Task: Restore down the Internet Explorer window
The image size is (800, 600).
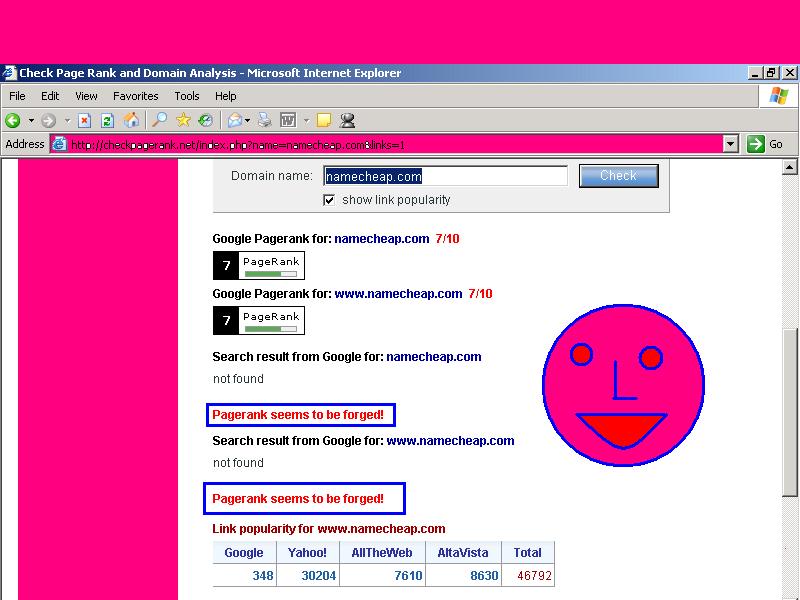Action: tap(771, 73)
